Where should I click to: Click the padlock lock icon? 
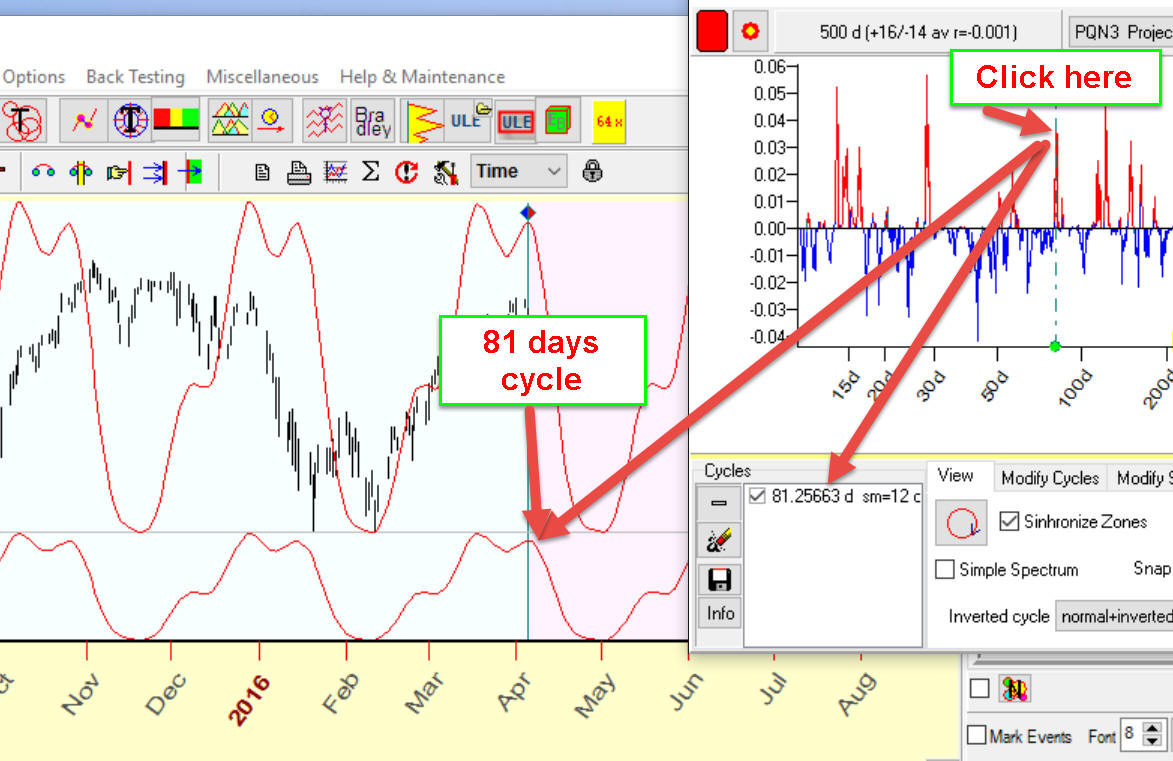pyautogui.click(x=592, y=171)
